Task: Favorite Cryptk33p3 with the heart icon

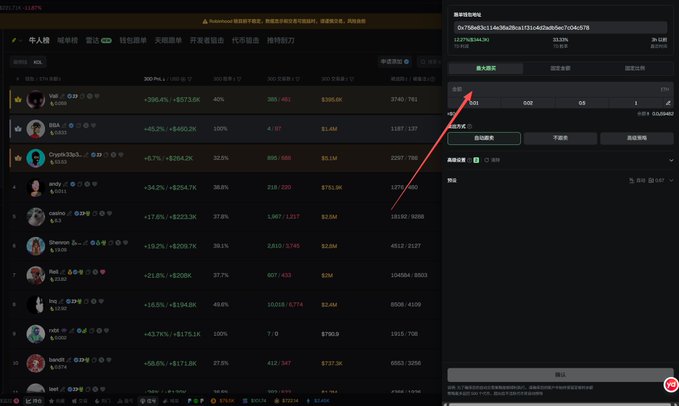Action: [121, 155]
